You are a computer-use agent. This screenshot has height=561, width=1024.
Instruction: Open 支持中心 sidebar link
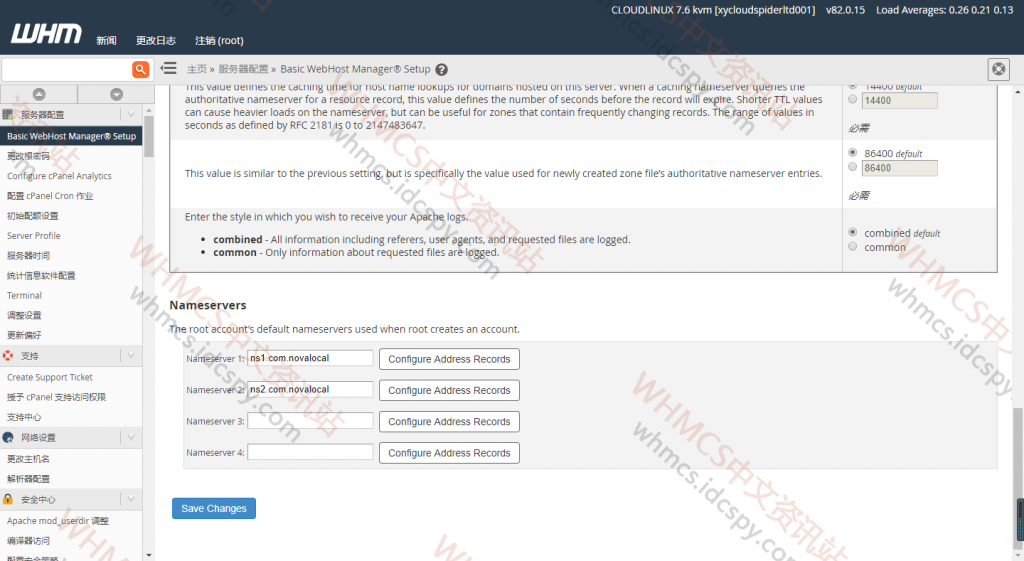[x=24, y=417]
